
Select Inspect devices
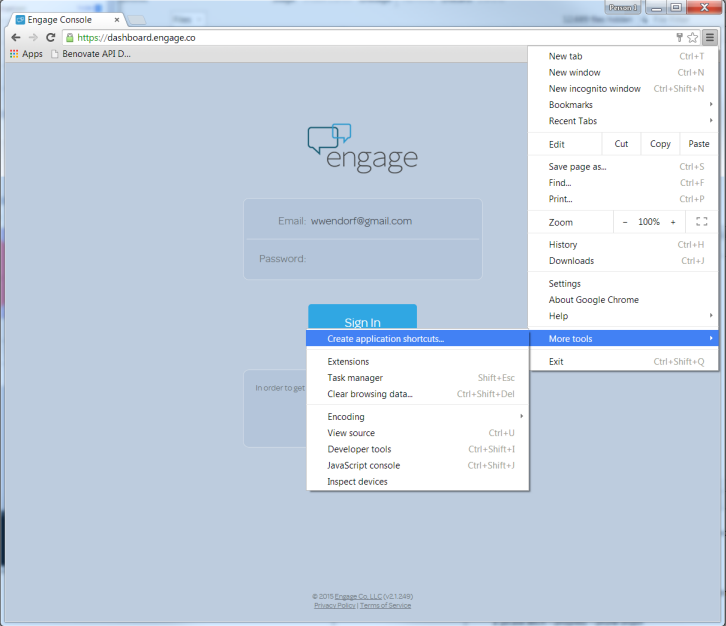pyautogui.click(x=418, y=482)
